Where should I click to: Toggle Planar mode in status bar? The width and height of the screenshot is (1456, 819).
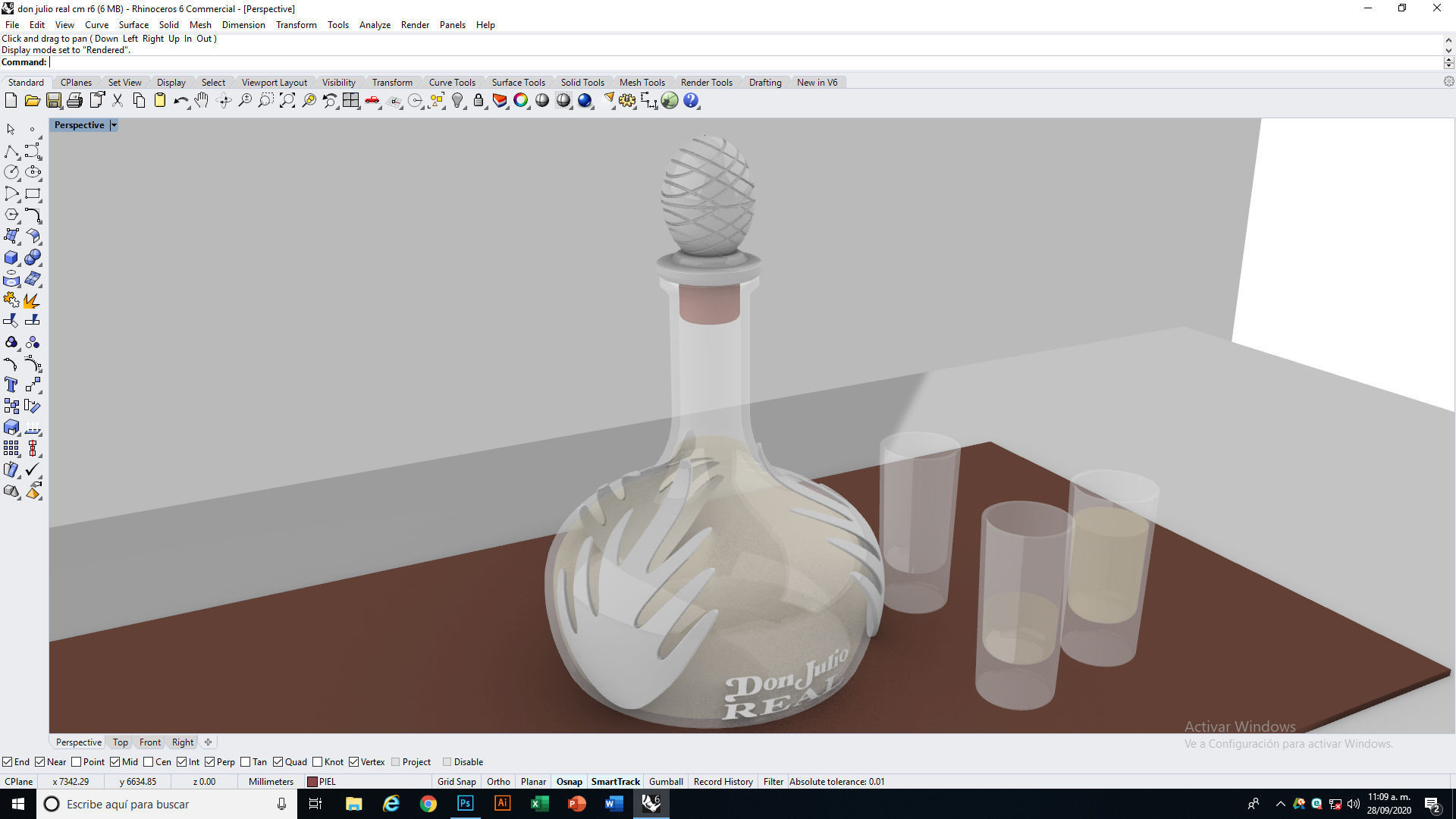click(533, 781)
